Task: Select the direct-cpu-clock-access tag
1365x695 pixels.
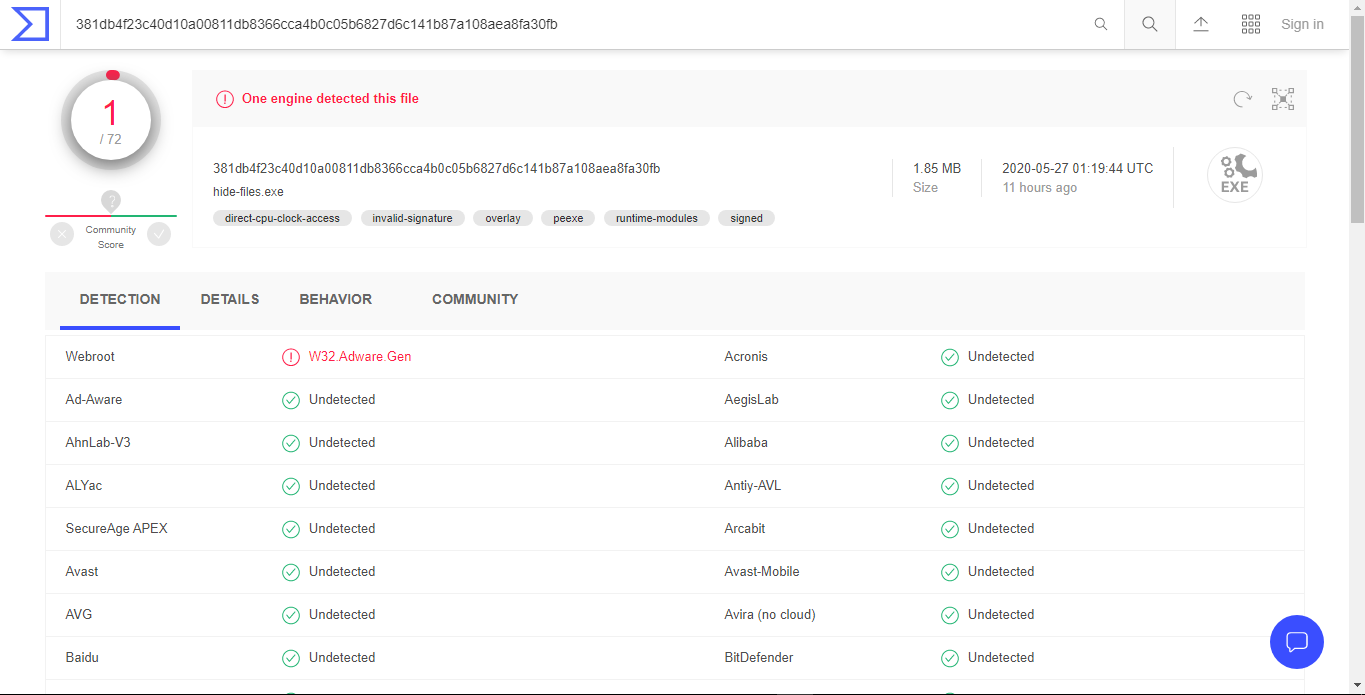Action: click(282, 218)
